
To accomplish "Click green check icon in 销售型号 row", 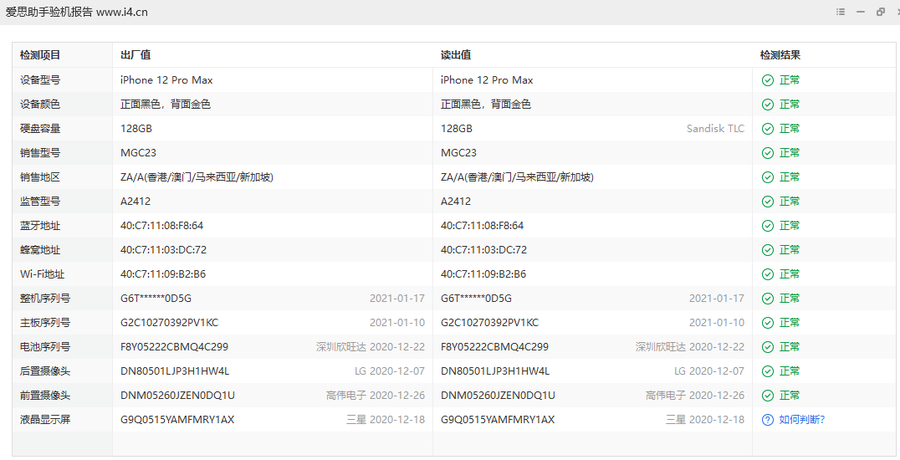I will (767, 153).
